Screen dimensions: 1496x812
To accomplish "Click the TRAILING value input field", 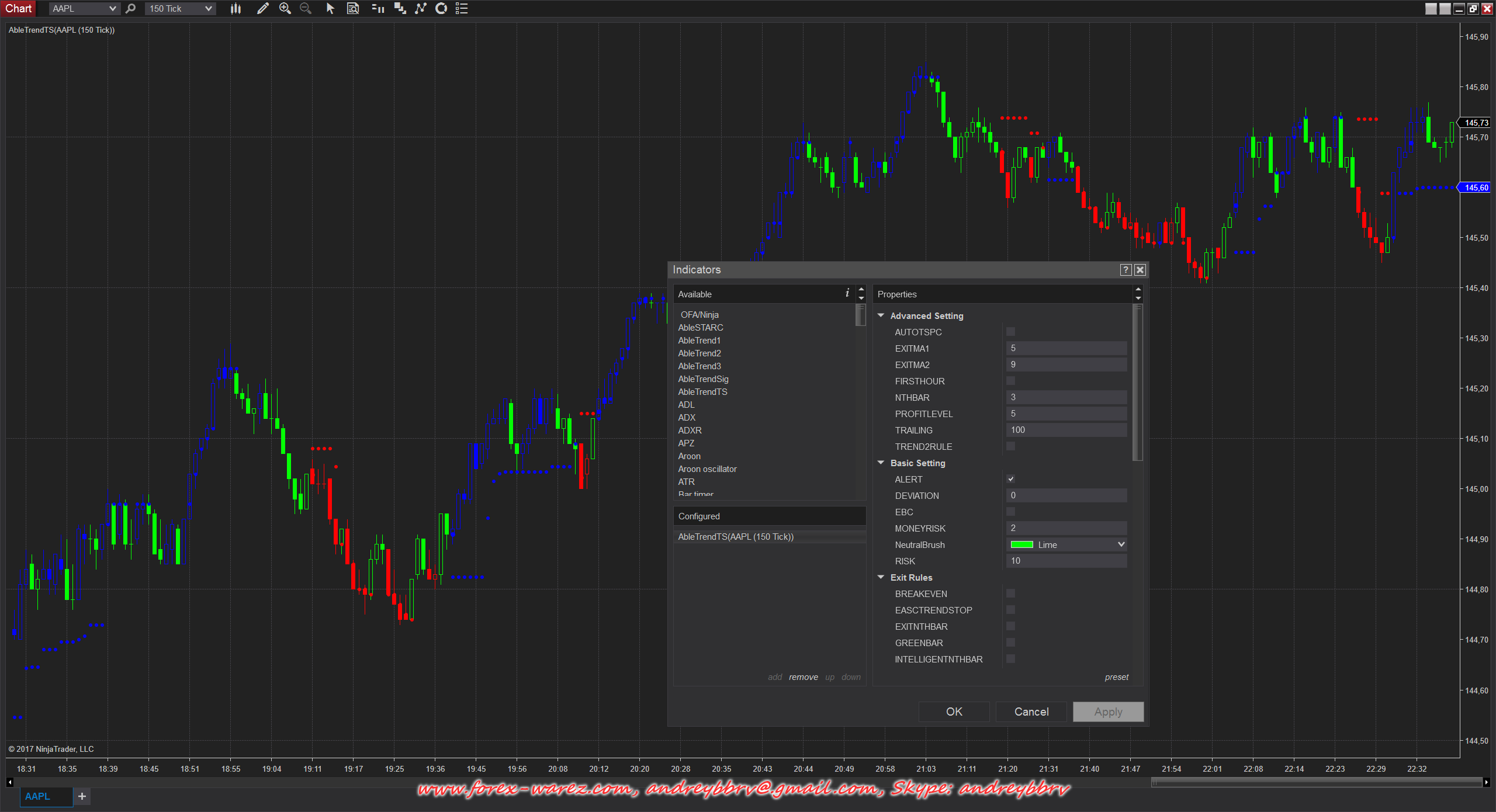I will click(1066, 430).
